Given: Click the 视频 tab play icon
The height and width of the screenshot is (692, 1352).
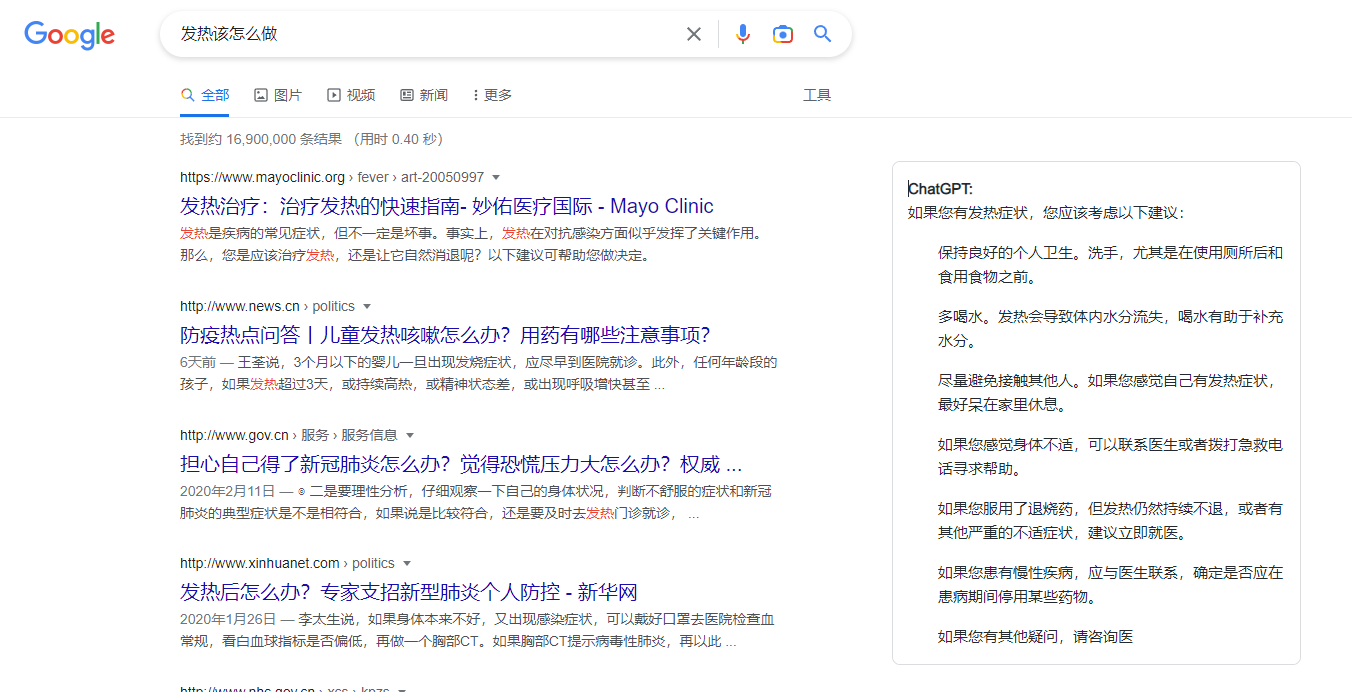Looking at the screenshot, I should click(334, 95).
